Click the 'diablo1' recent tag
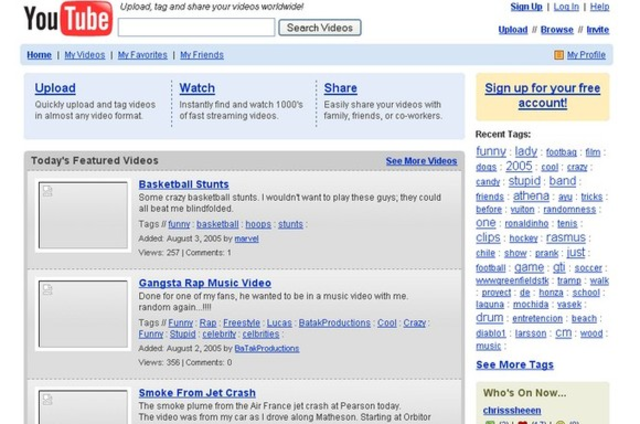This screenshot has width=640, height=424. tap(491, 333)
